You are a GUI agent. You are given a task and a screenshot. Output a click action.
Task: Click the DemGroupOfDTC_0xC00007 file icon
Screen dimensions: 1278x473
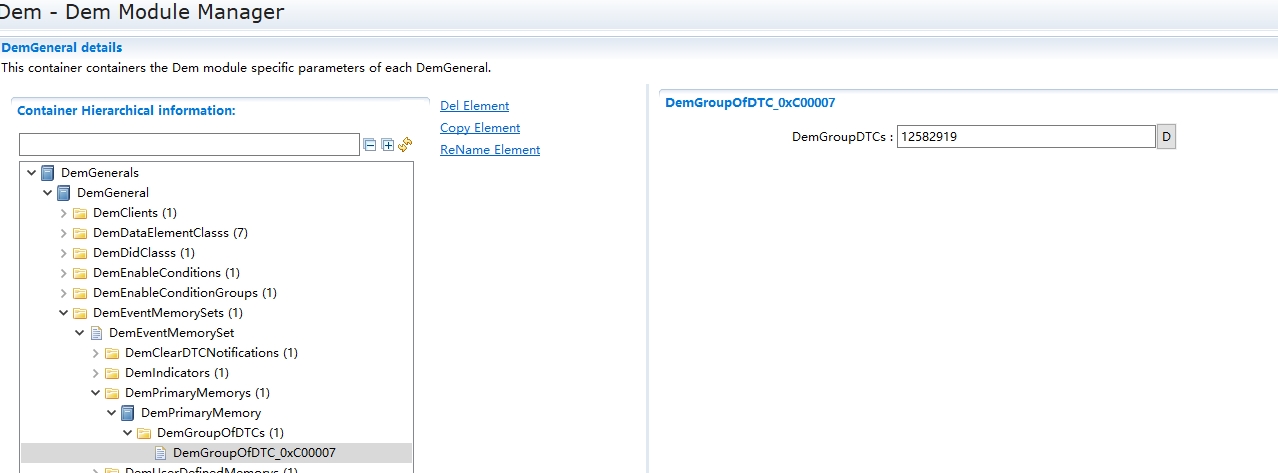click(x=160, y=453)
